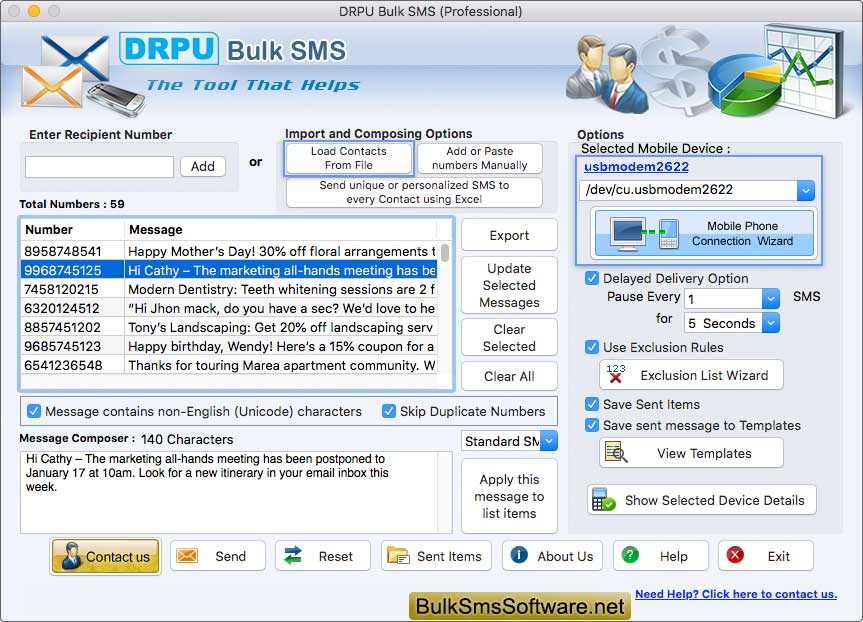863x622 pixels.
Task: Toggle Use Exclusion Rules checkbox
Action: 592,347
